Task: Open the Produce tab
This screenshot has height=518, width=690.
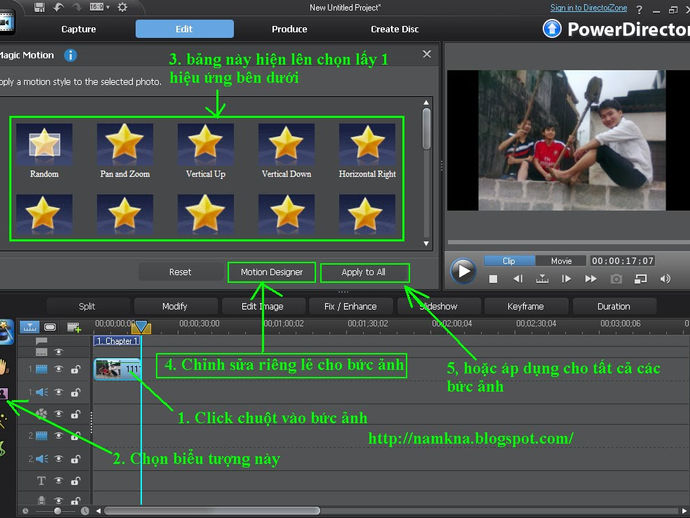Action: pyautogui.click(x=289, y=29)
